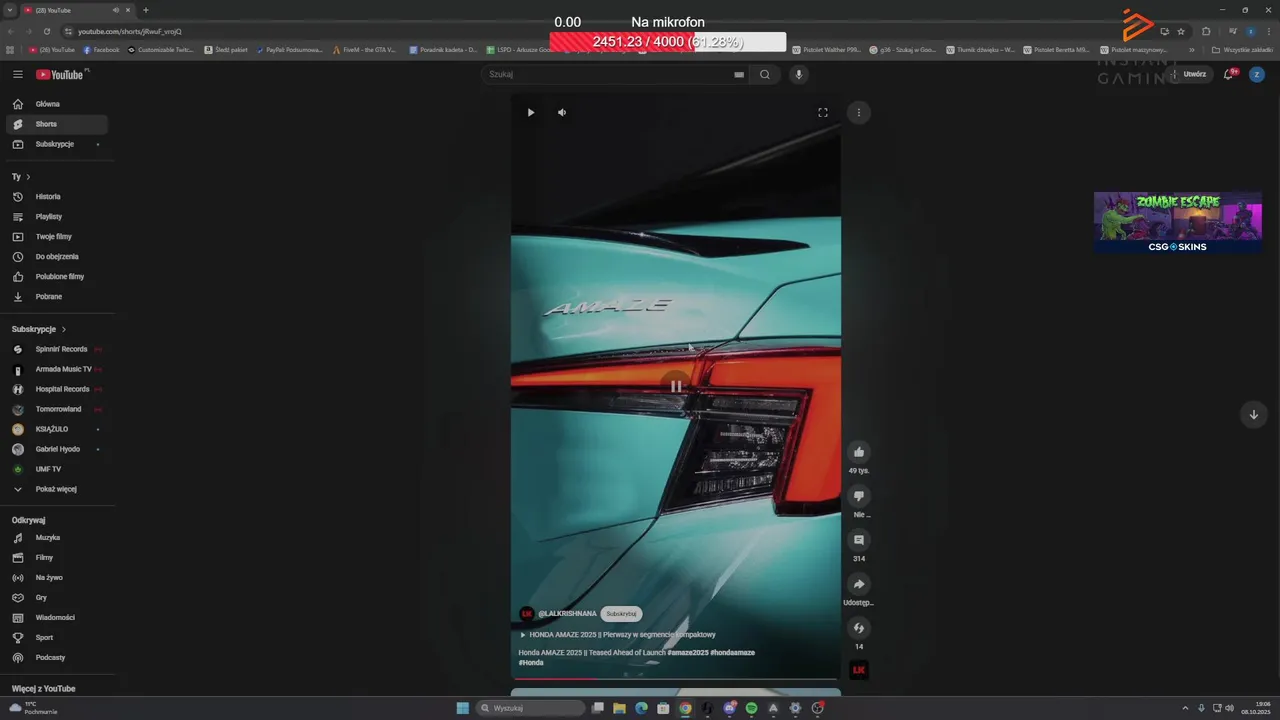Image resolution: width=1280 pixels, height=720 pixels.
Task: Click the Subskrybuj button
Action: pos(621,614)
